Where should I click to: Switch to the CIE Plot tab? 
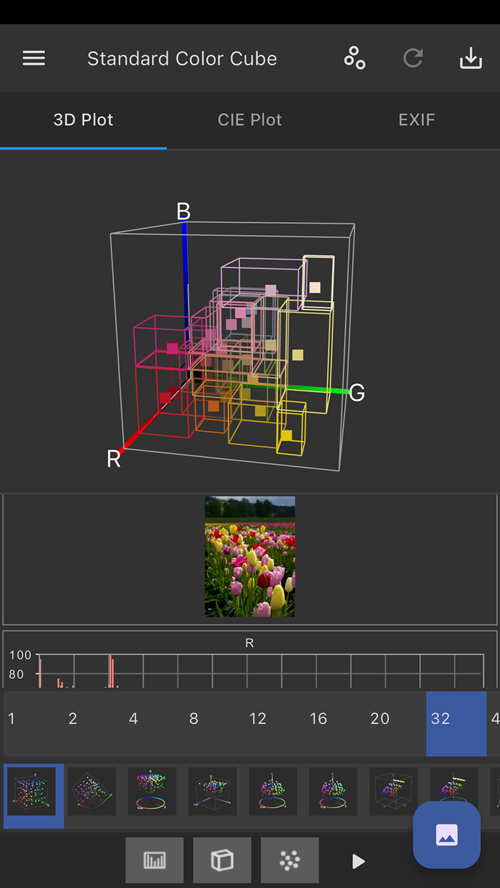tap(250, 120)
